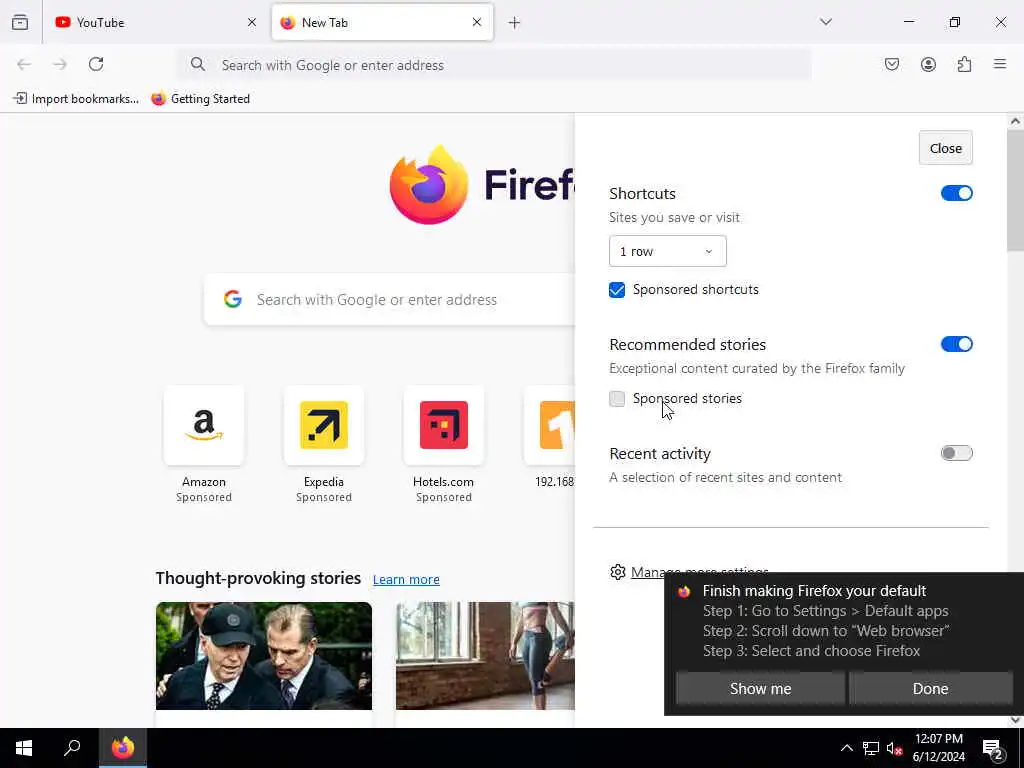Open a new tab with plus button
1024x768 pixels.
pos(514,23)
